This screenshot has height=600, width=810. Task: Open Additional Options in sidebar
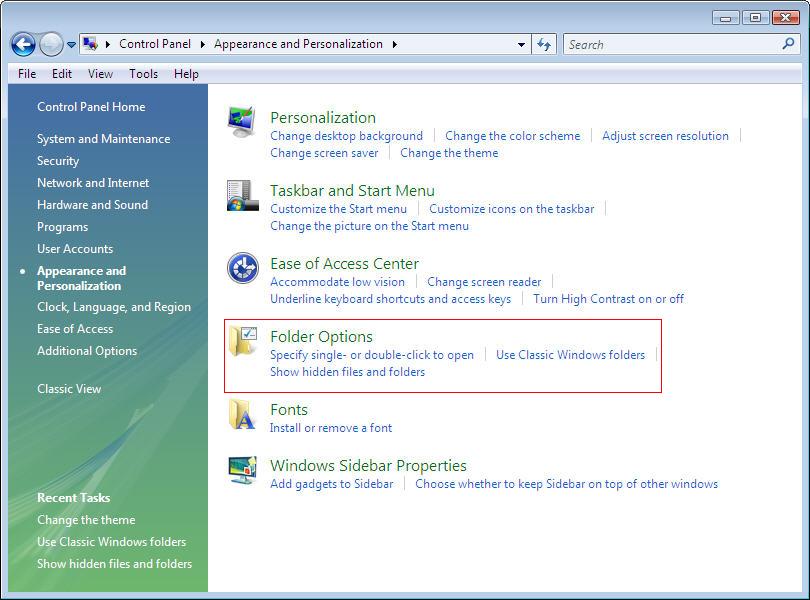[x=87, y=351]
